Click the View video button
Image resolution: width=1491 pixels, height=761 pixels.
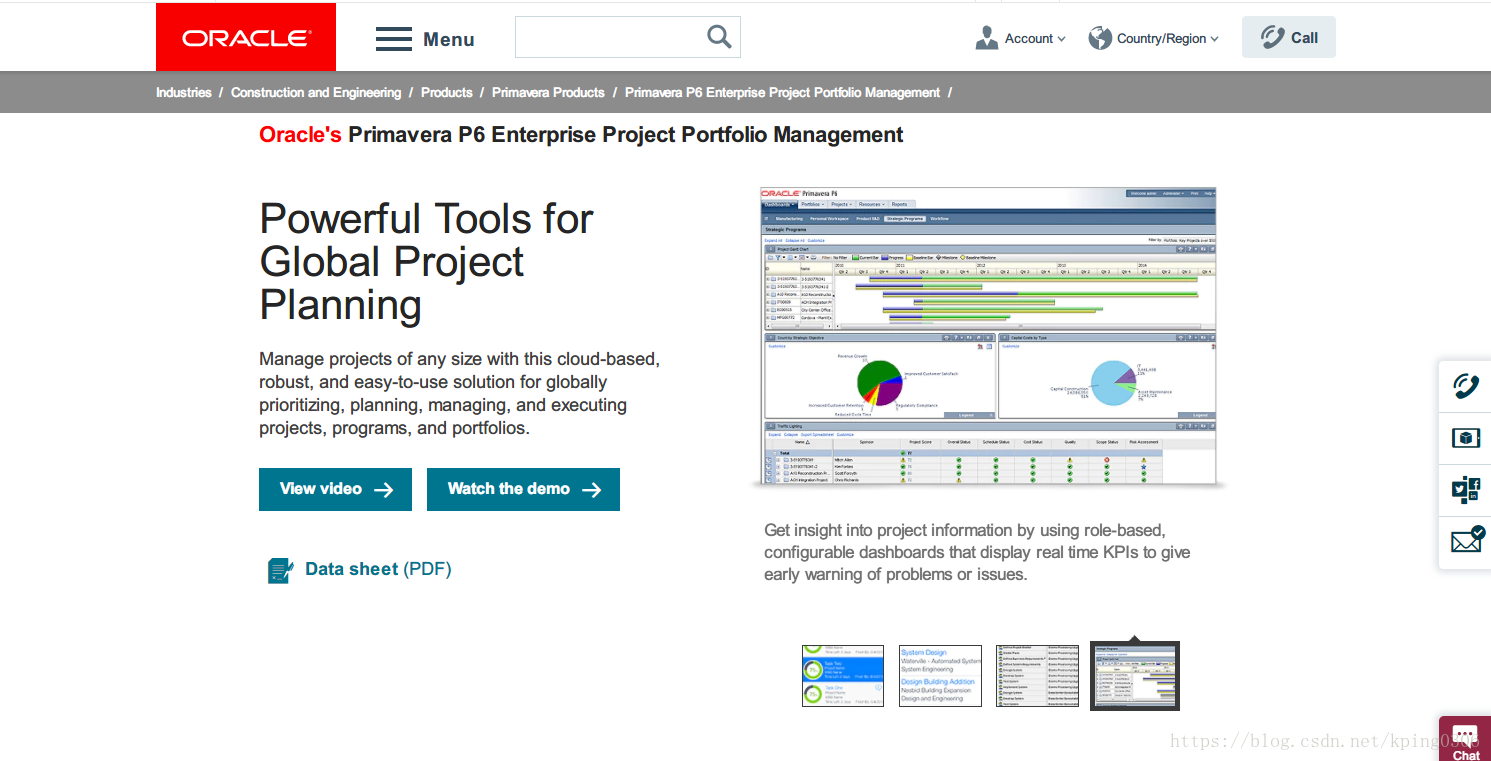[x=335, y=489]
